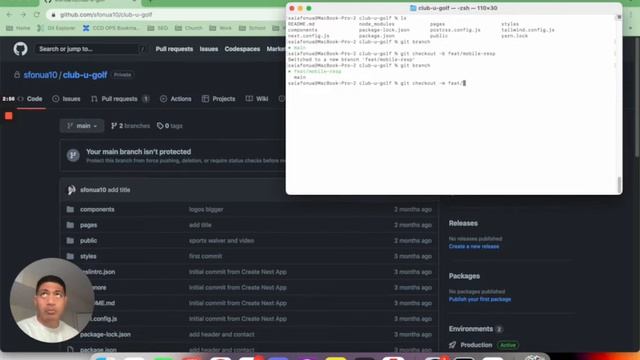Click the branch protection icon

[x=73, y=155]
